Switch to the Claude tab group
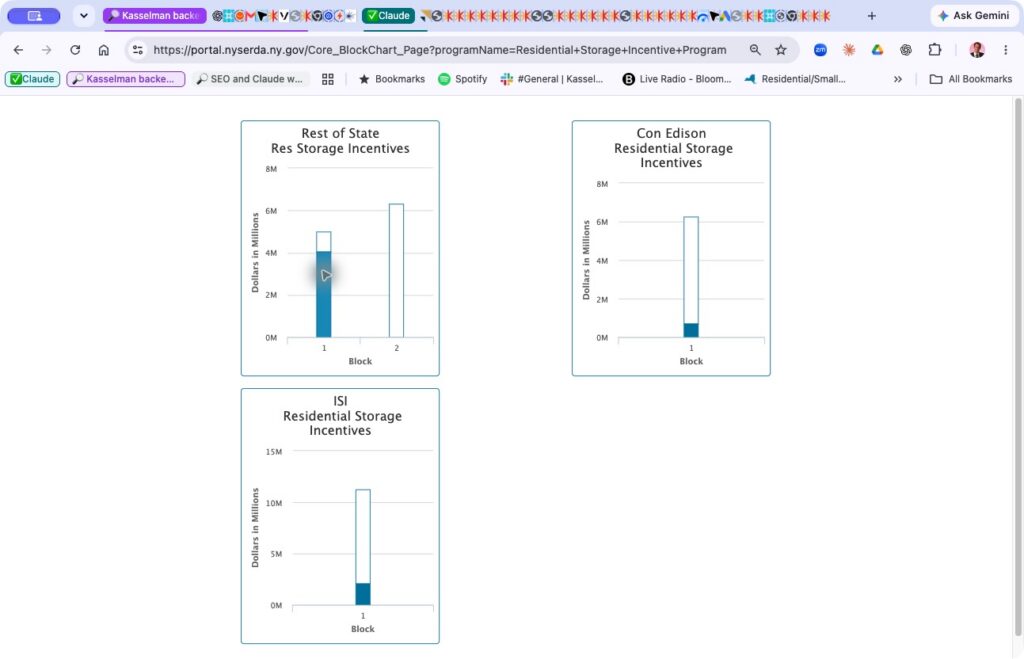Image resolution: width=1024 pixels, height=659 pixels. pos(389,16)
